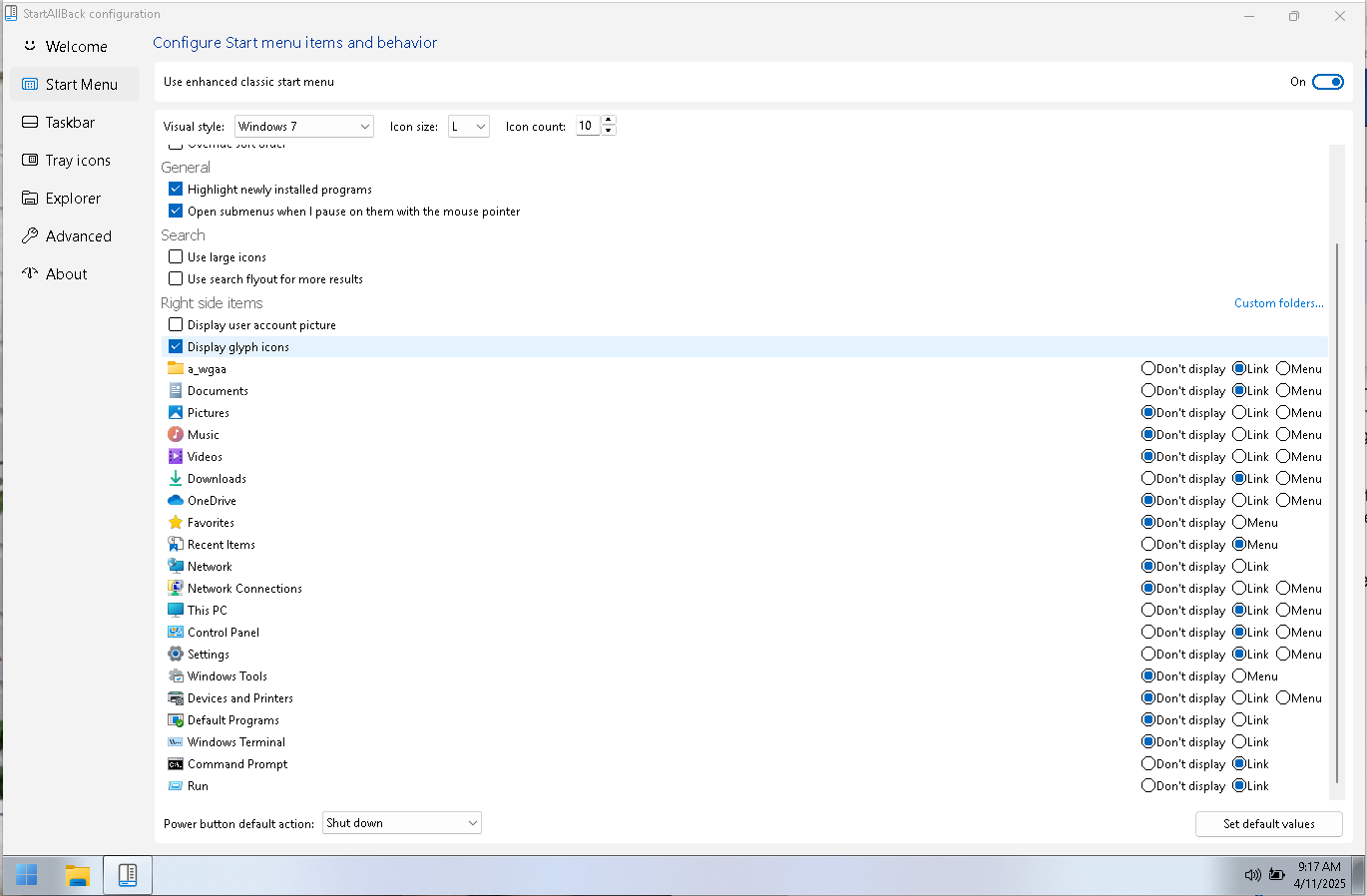The image size is (1367, 896).
Task: Open the Windows Start button on taskbar
Action: (x=27, y=875)
